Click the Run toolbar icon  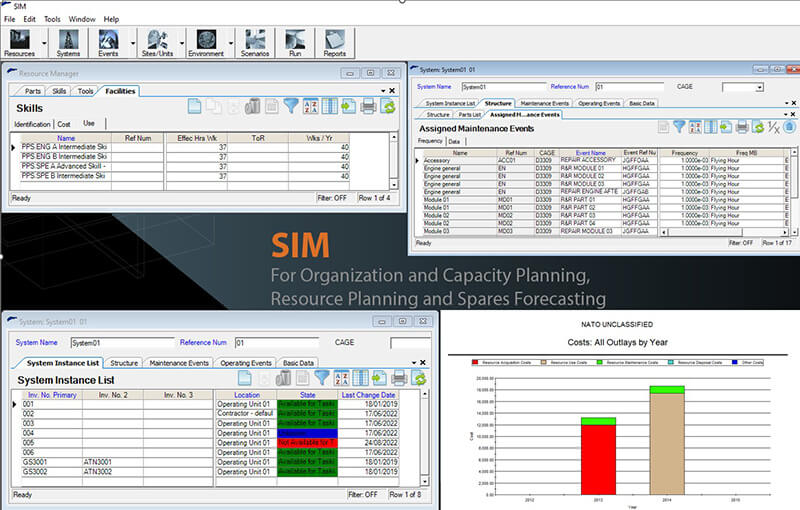point(295,43)
